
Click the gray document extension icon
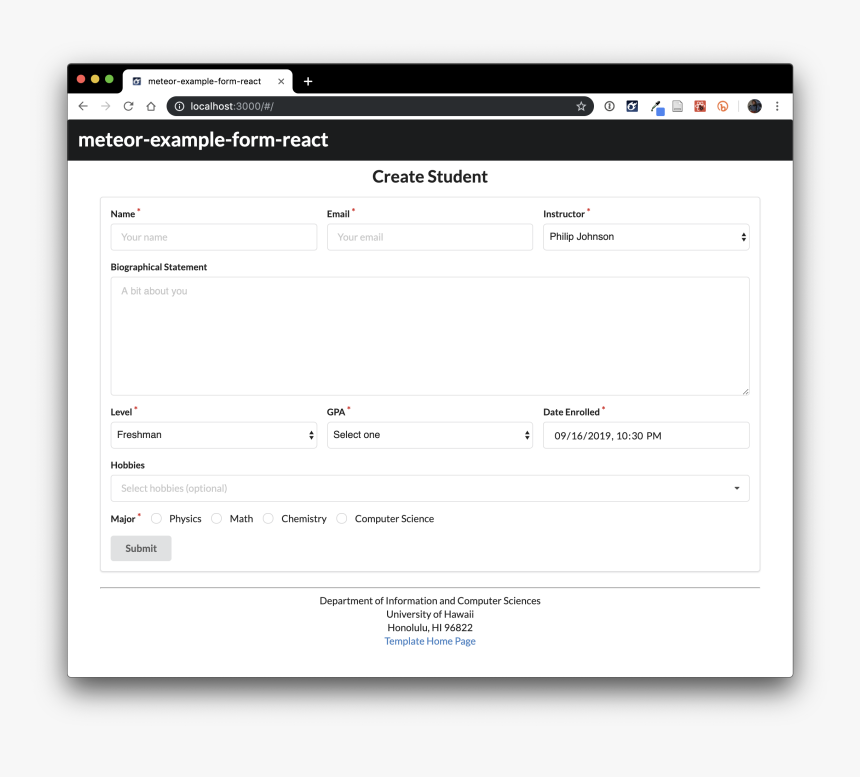tap(677, 106)
